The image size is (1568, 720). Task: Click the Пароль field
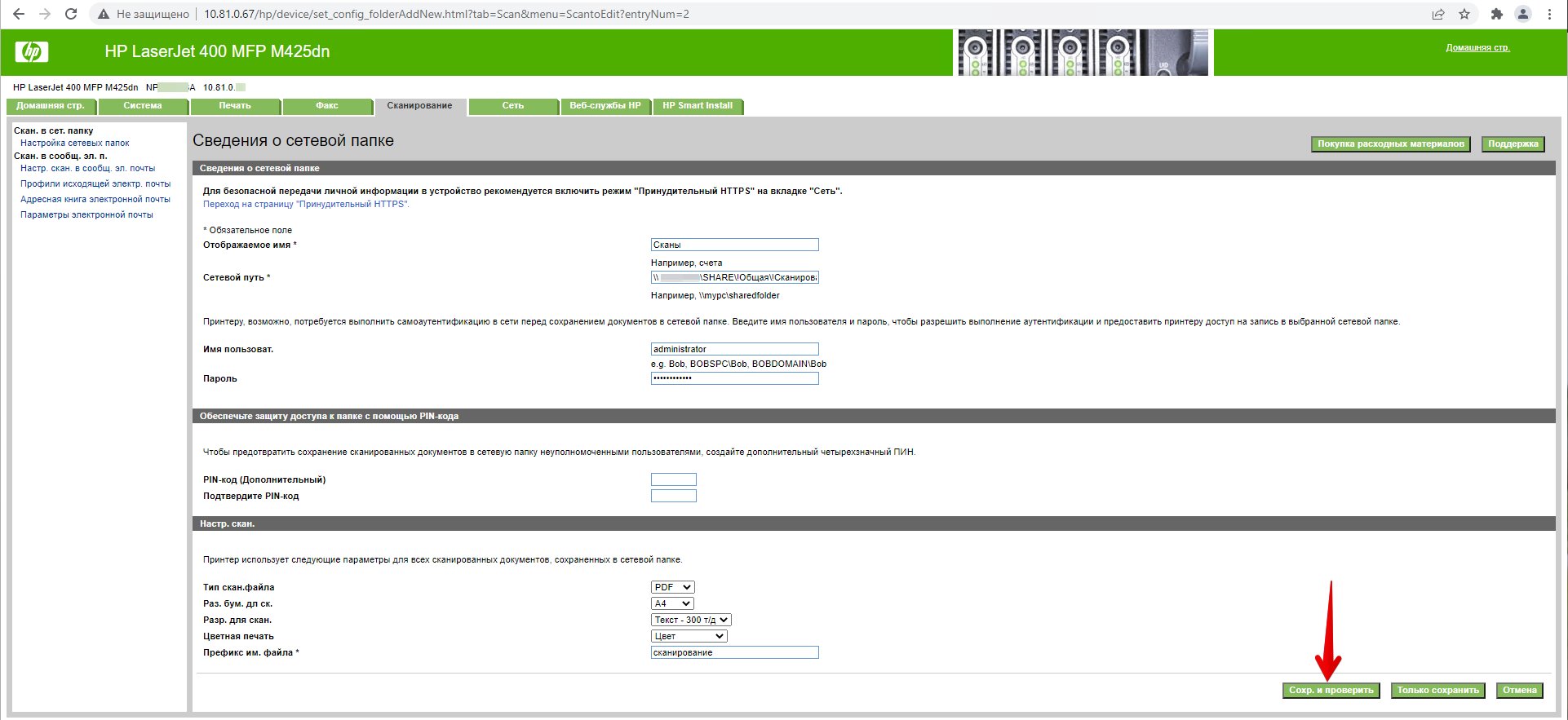[734, 378]
